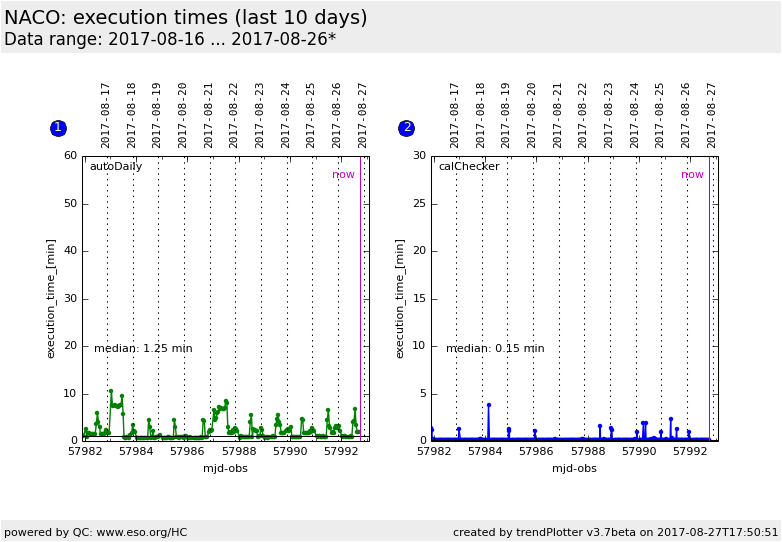Click the 'median: 0.15 min' annotation
Viewport: 782px width, 542px height.
coord(495,349)
